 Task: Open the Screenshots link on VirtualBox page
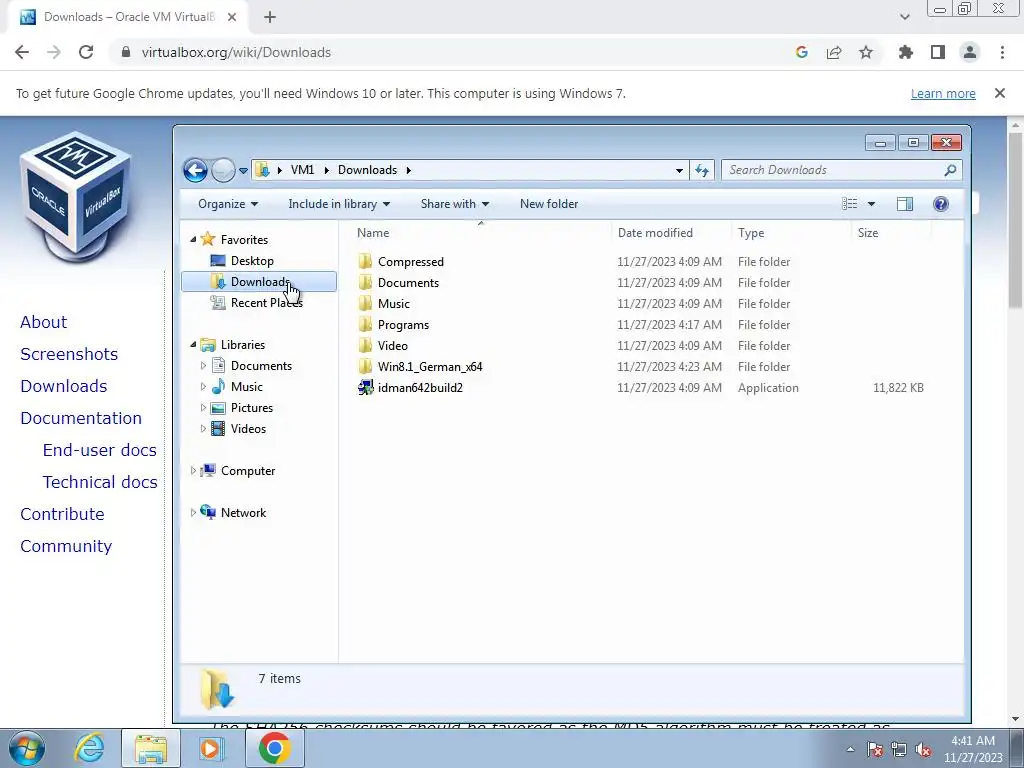click(x=69, y=354)
